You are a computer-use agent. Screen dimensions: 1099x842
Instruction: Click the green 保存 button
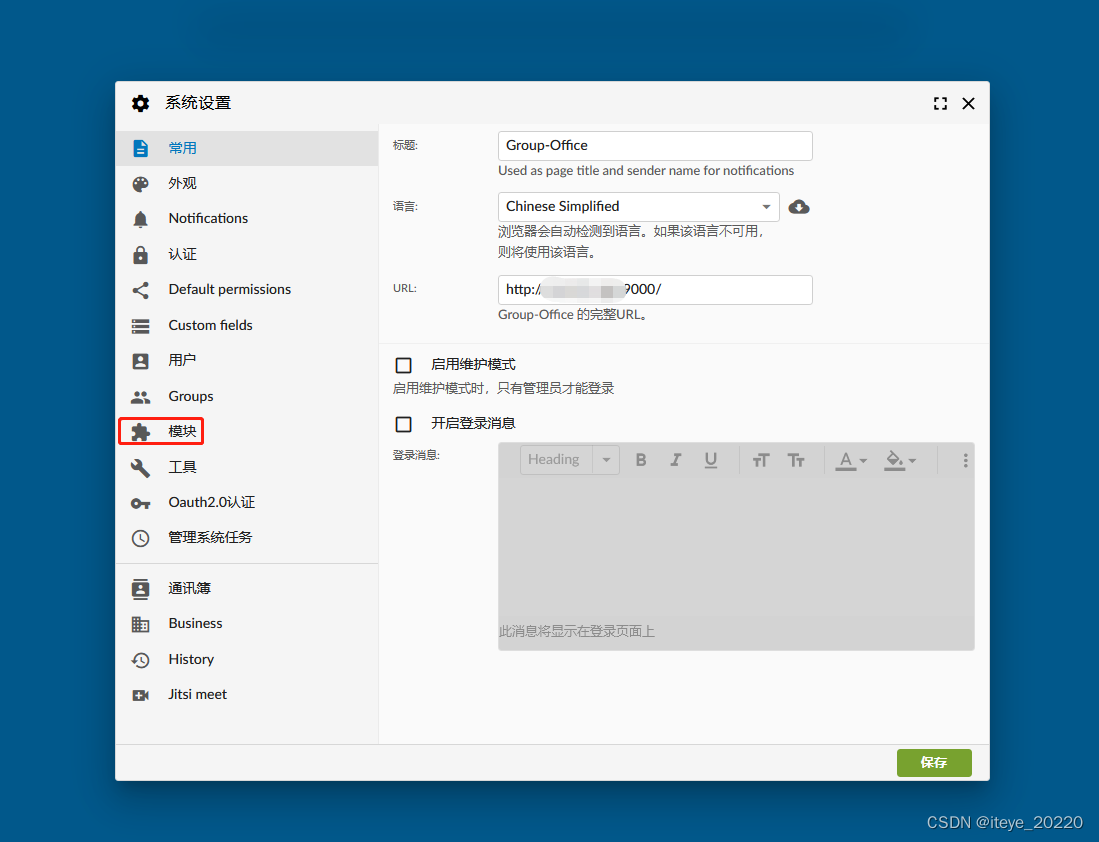tap(934, 763)
